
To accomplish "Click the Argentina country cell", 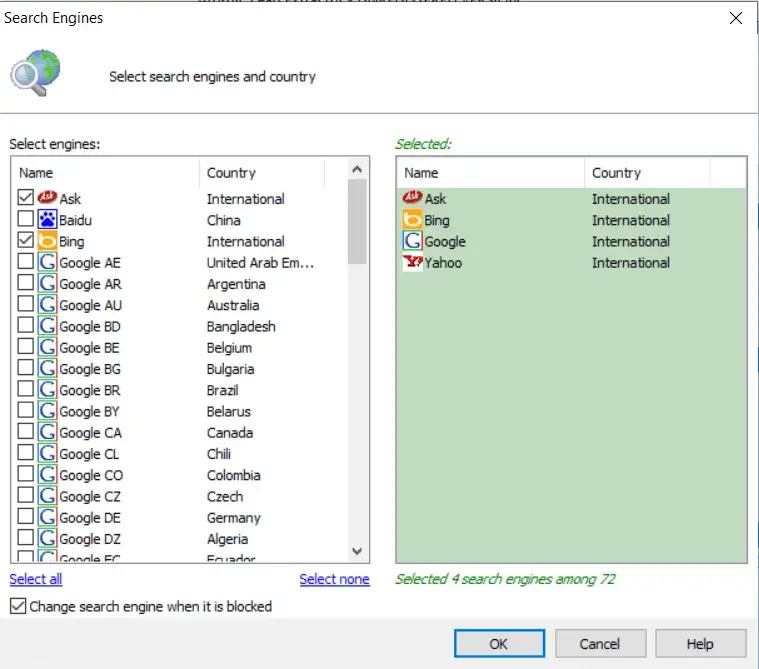I will point(236,284).
